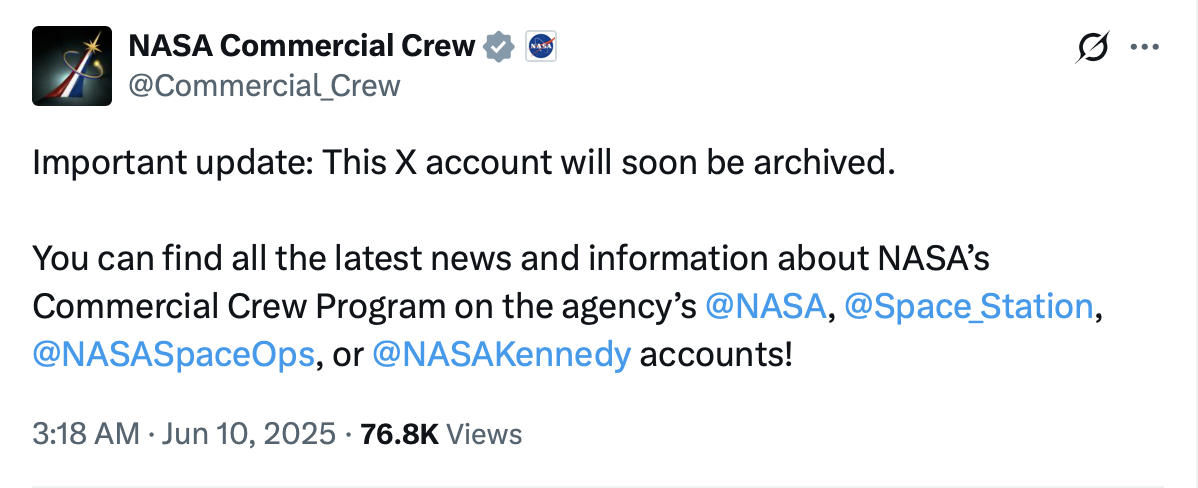Follow the @NASA mention link
Viewport: 1198px width, 488px height.
pos(766,307)
